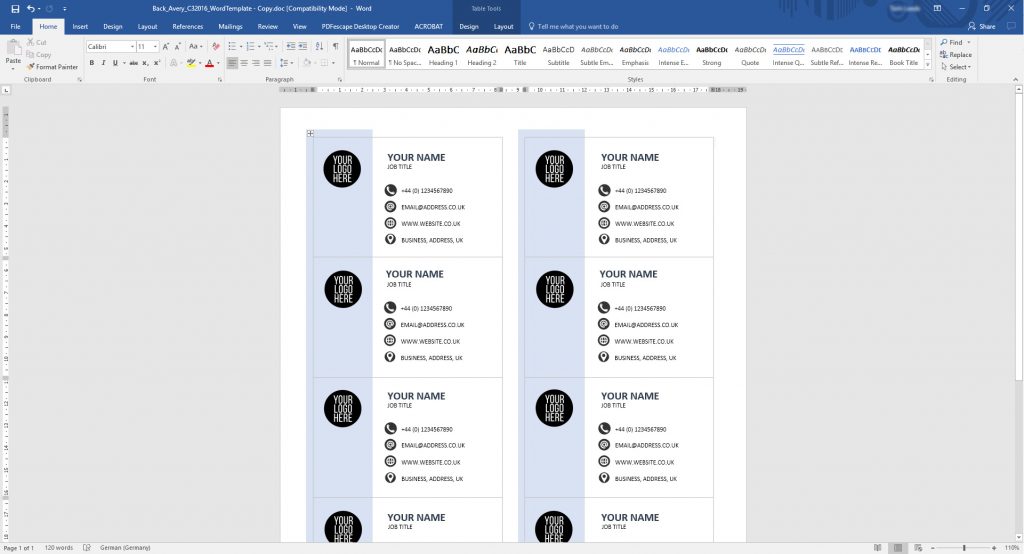
Task: Apply subscript formatting
Action: (145, 63)
